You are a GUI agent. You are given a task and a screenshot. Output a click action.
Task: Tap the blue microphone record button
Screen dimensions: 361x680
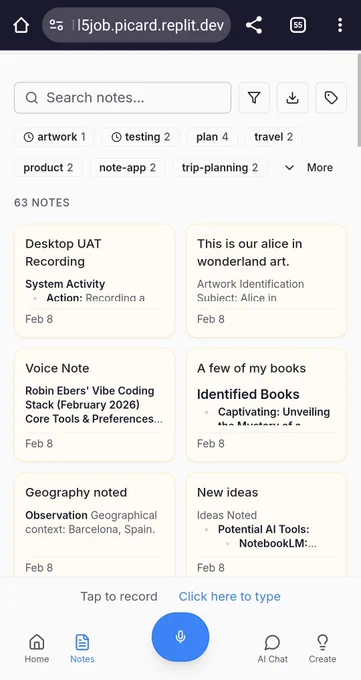tap(180, 637)
